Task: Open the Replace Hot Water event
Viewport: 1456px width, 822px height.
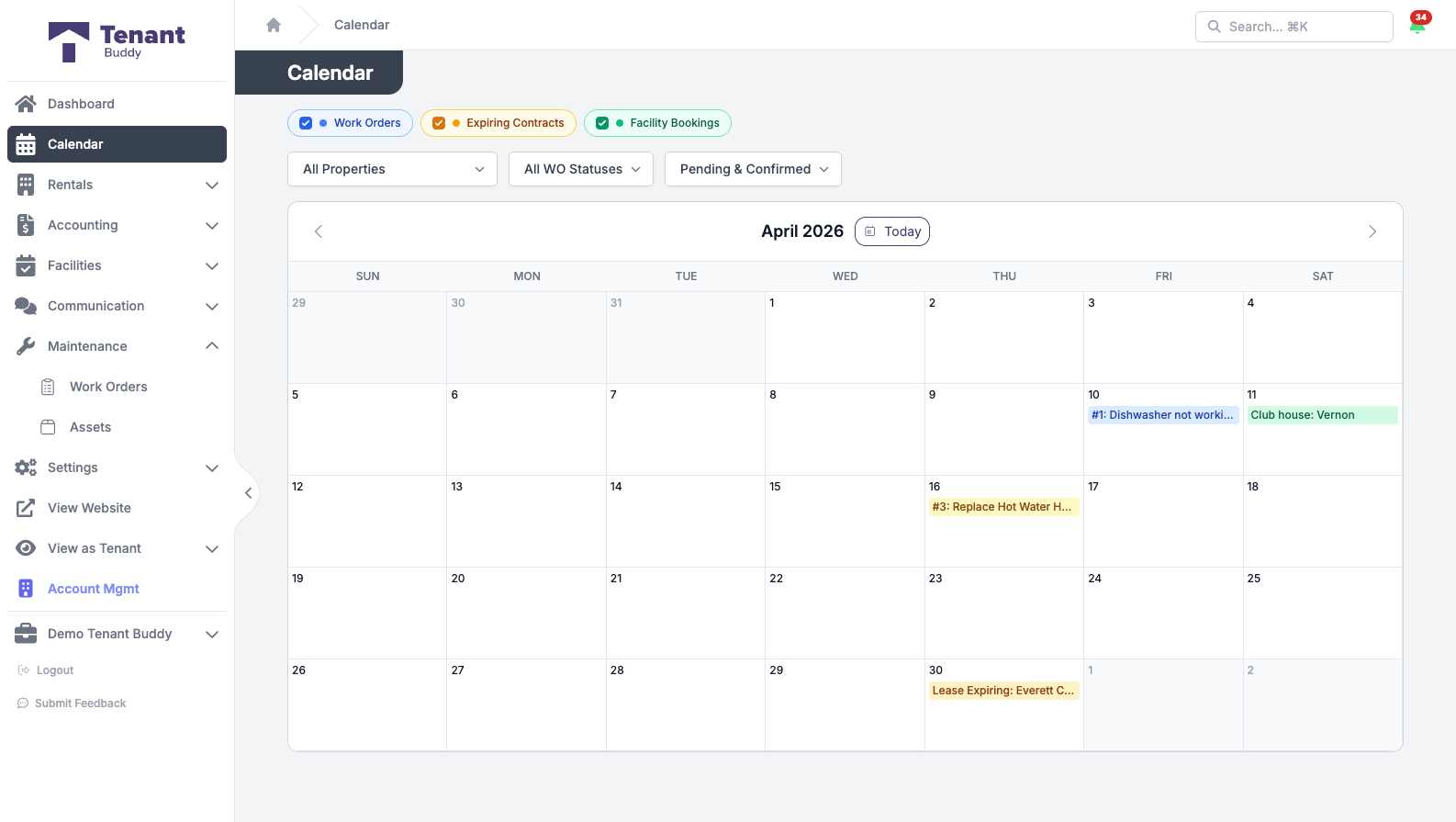Action: click(x=1003, y=507)
